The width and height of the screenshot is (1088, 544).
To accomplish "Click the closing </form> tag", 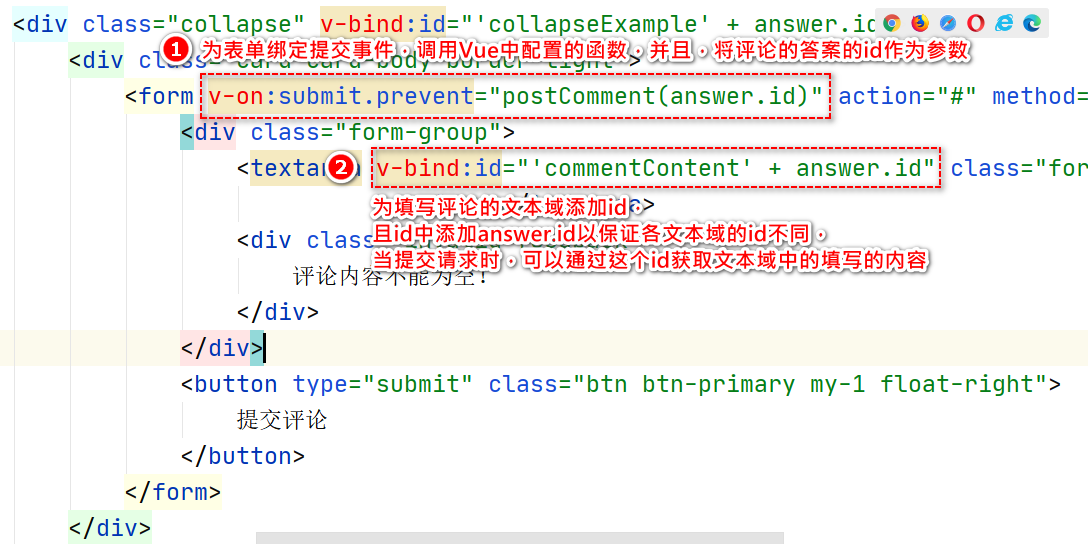I will [x=173, y=493].
